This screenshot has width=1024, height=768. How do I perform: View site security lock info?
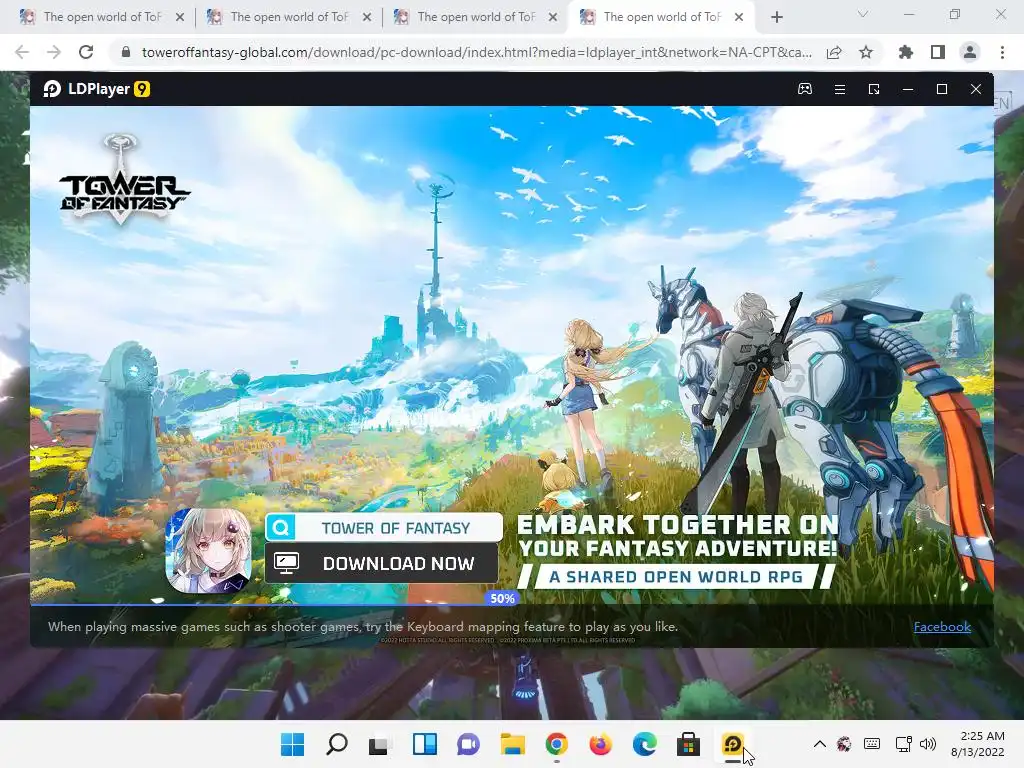pyautogui.click(x=126, y=52)
